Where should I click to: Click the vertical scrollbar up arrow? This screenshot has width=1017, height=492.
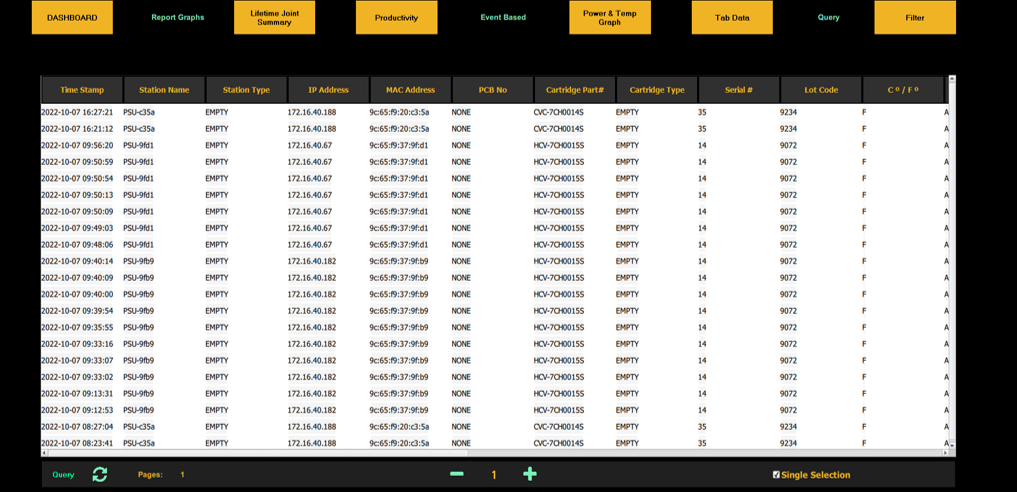click(x=951, y=79)
